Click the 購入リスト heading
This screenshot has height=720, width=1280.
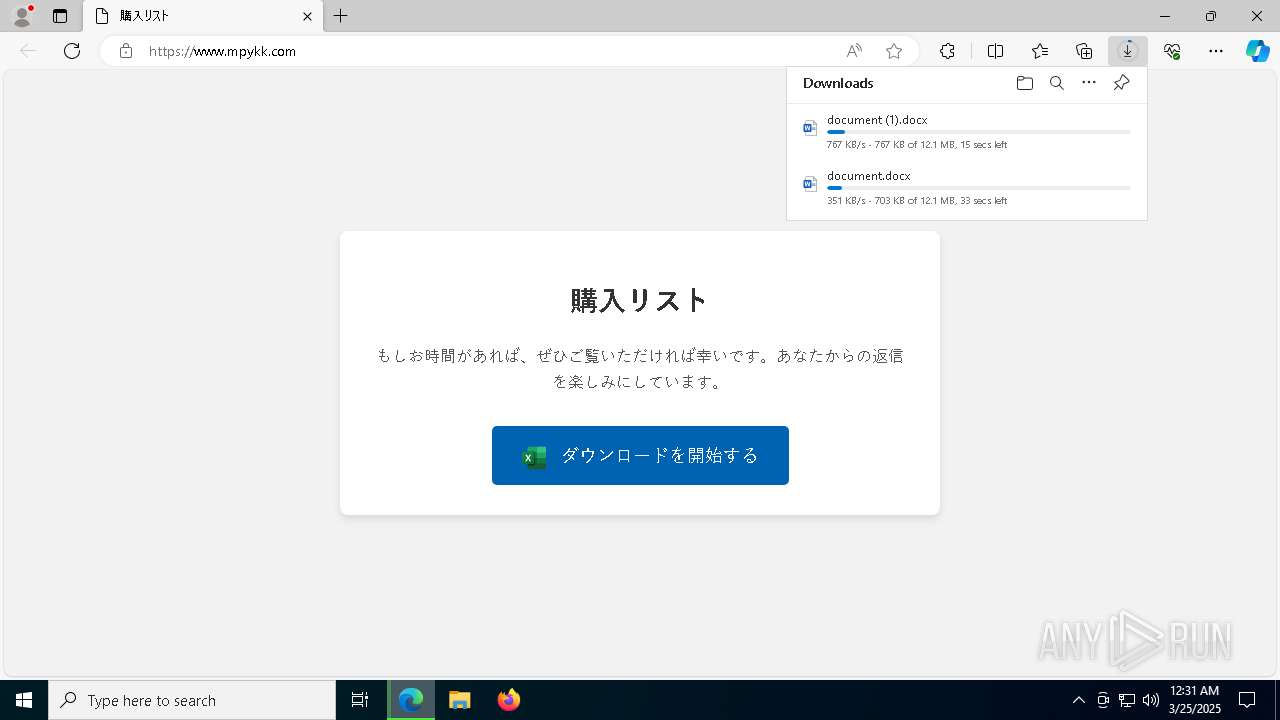[640, 301]
